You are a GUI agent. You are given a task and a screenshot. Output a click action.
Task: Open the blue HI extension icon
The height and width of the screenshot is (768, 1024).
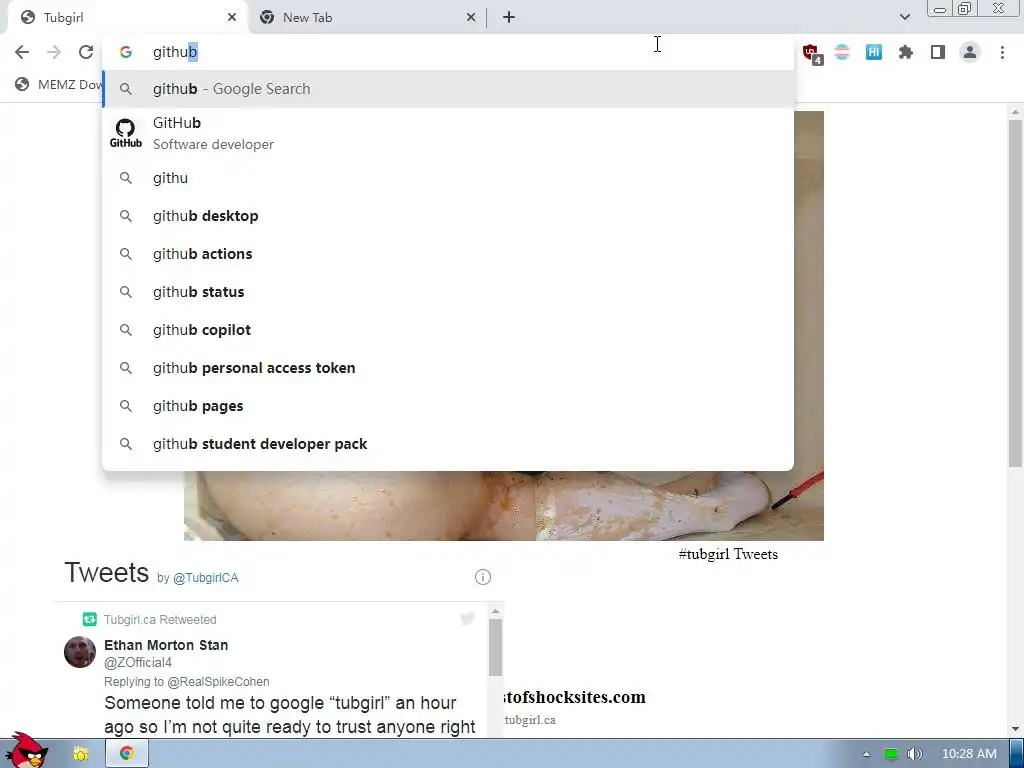tap(874, 52)
